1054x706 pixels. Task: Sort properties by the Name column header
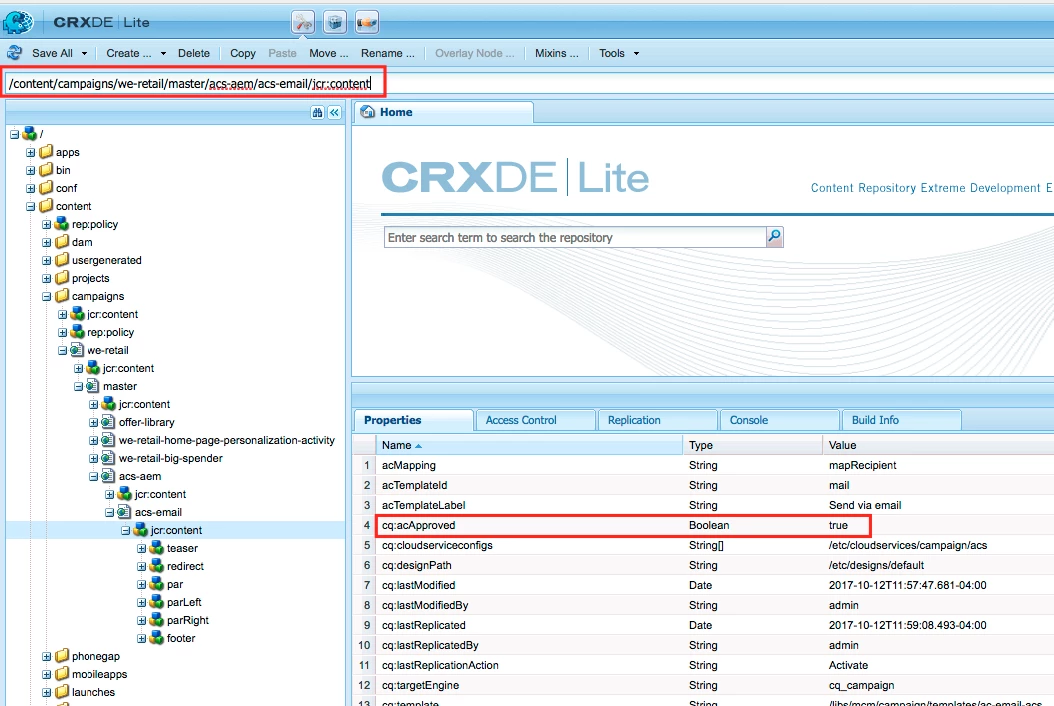click(530, 445)
